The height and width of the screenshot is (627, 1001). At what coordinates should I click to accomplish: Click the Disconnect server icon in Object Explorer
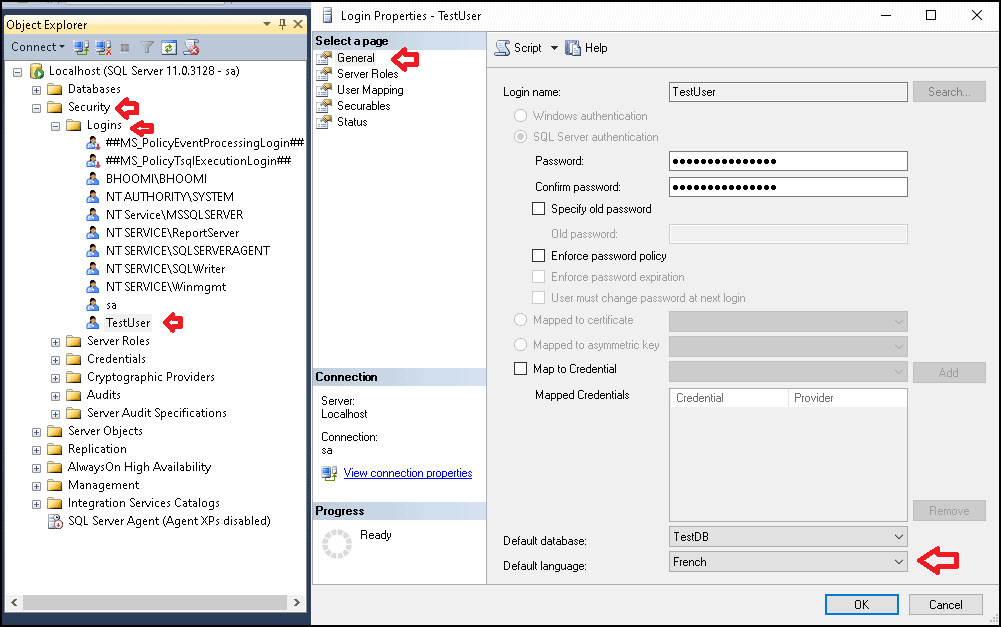click(x=103, y=47)
